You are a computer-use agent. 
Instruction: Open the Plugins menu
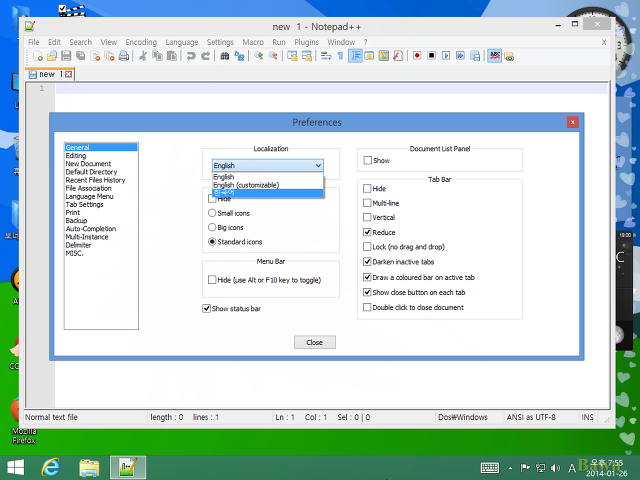click(x=307, y=42)
